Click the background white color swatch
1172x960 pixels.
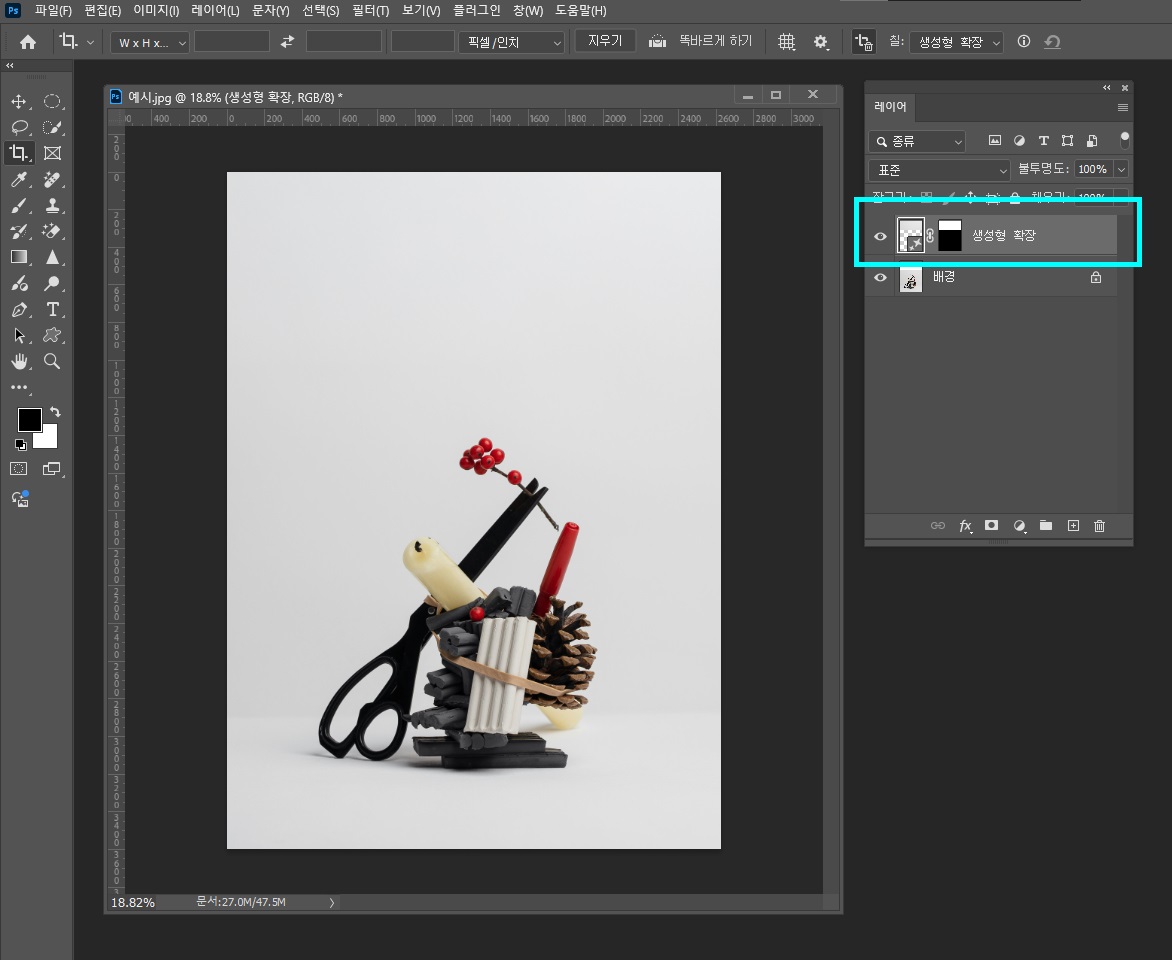point(49,439)
